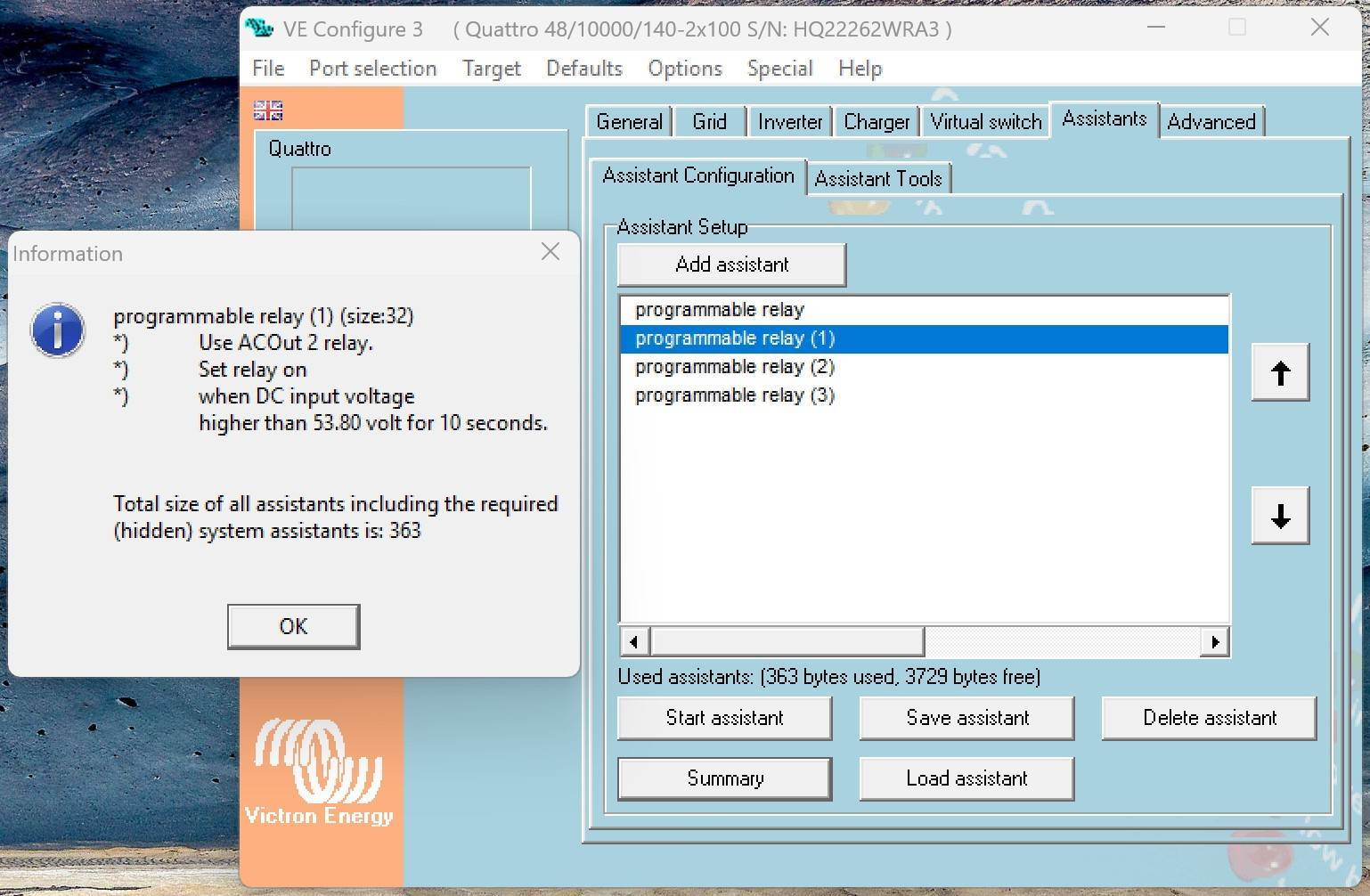This screenshot has width=1370, height=896.
Task: Click the blue information icon in dialog
Action: pos(58,330)
